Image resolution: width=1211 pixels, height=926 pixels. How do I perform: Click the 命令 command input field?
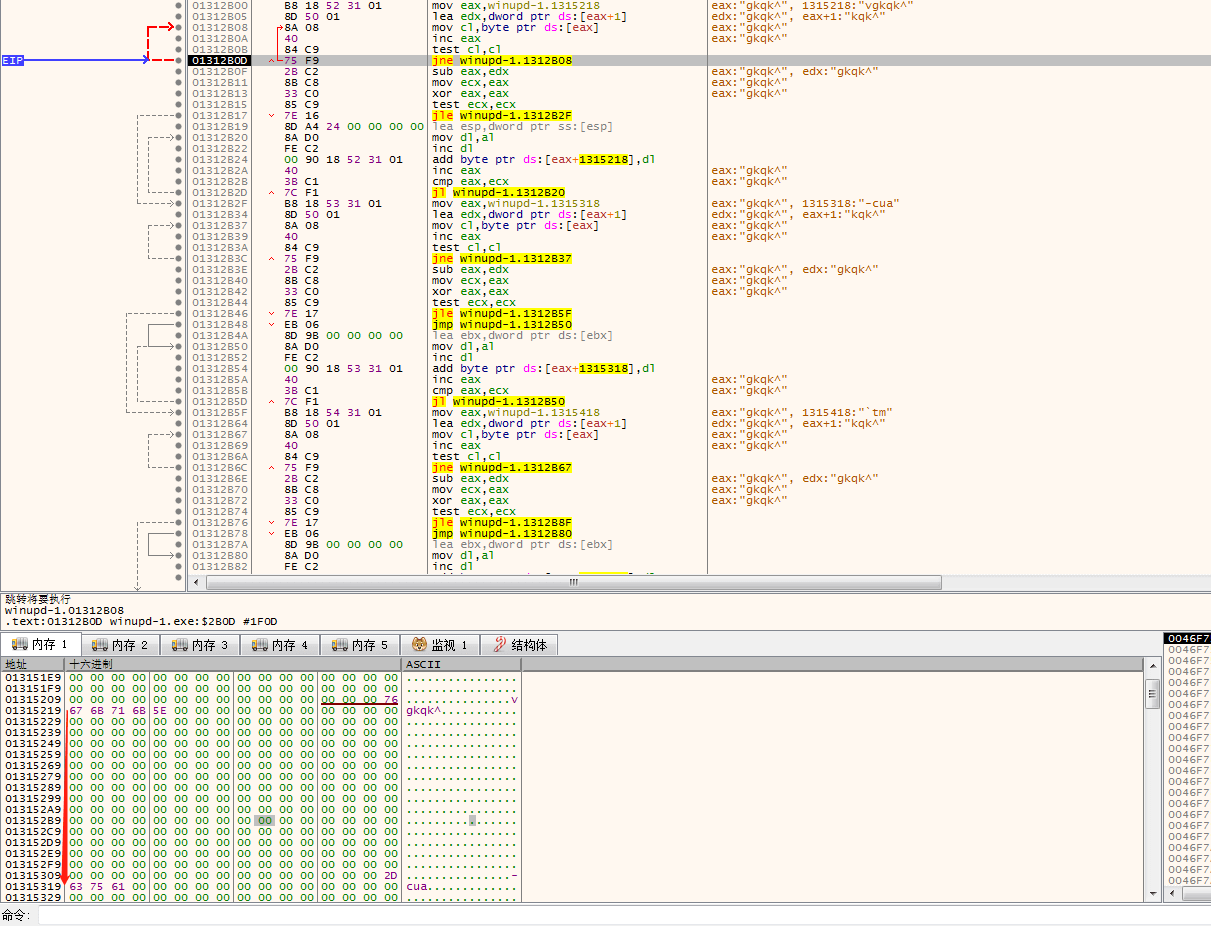[x=620, y=915]
